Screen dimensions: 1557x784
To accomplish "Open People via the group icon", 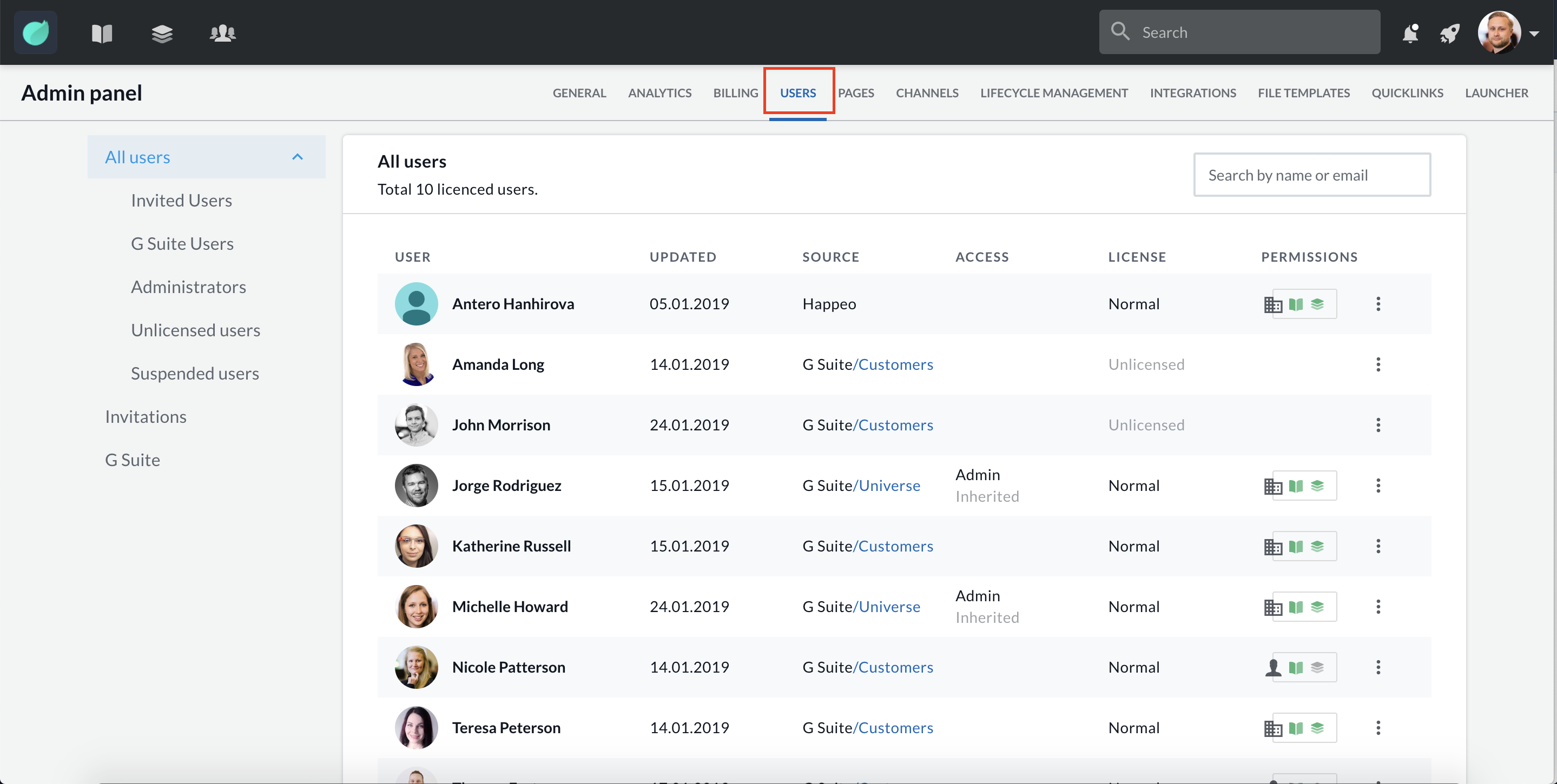I will [222, 33].
